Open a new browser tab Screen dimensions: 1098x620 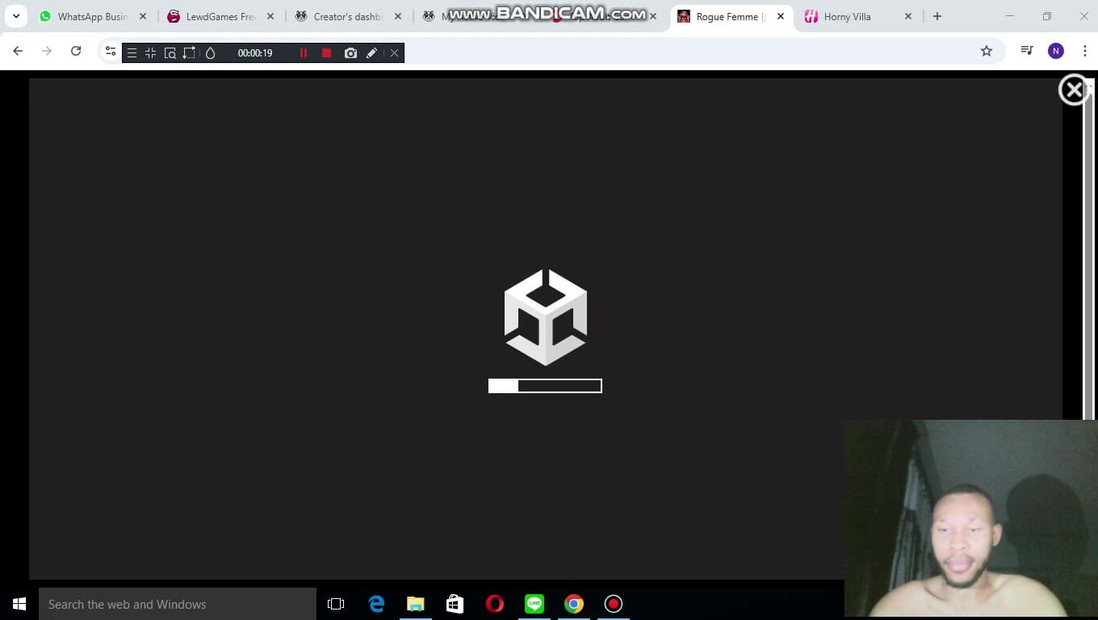[x=937, y=16]
